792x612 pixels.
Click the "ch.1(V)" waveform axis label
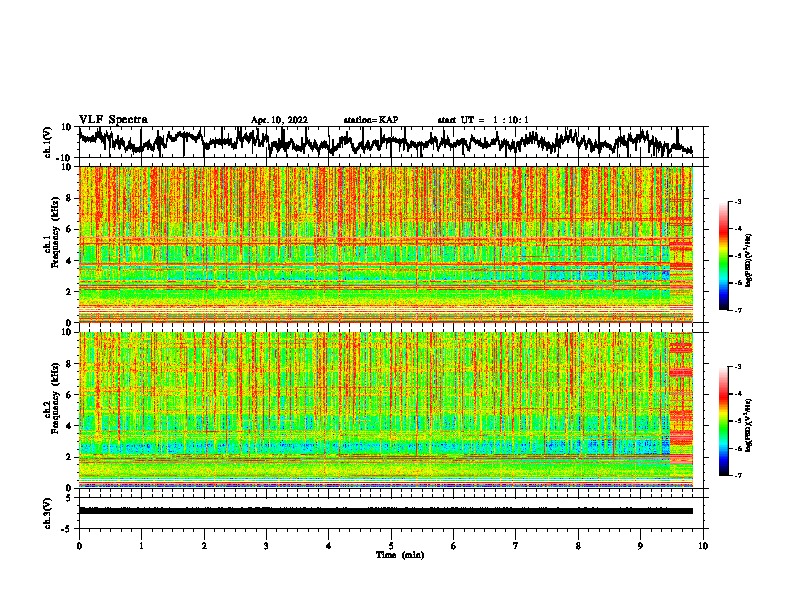[x=48, y=142]
